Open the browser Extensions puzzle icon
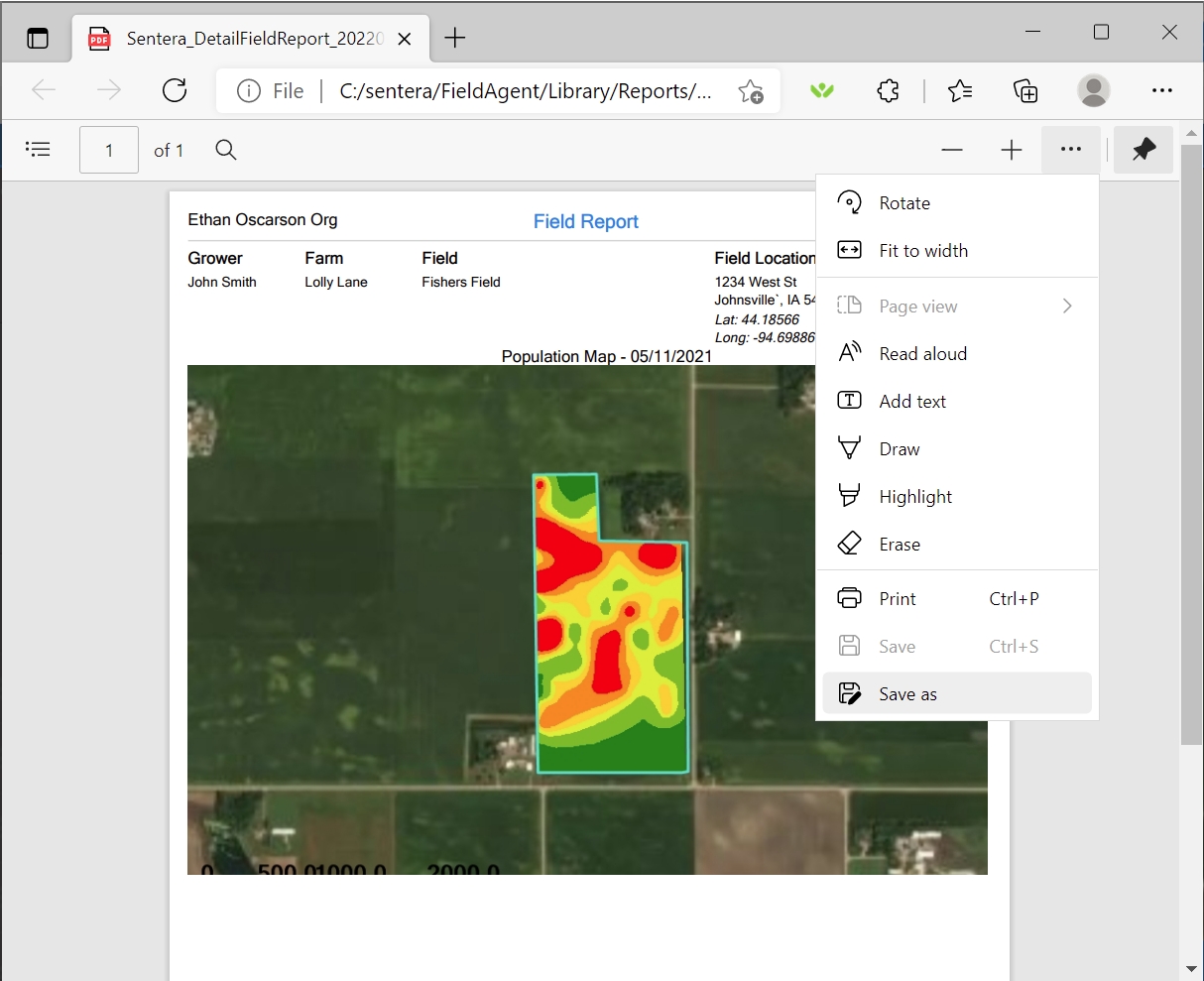The image size is (1204, 981). (x=888, y=91)
